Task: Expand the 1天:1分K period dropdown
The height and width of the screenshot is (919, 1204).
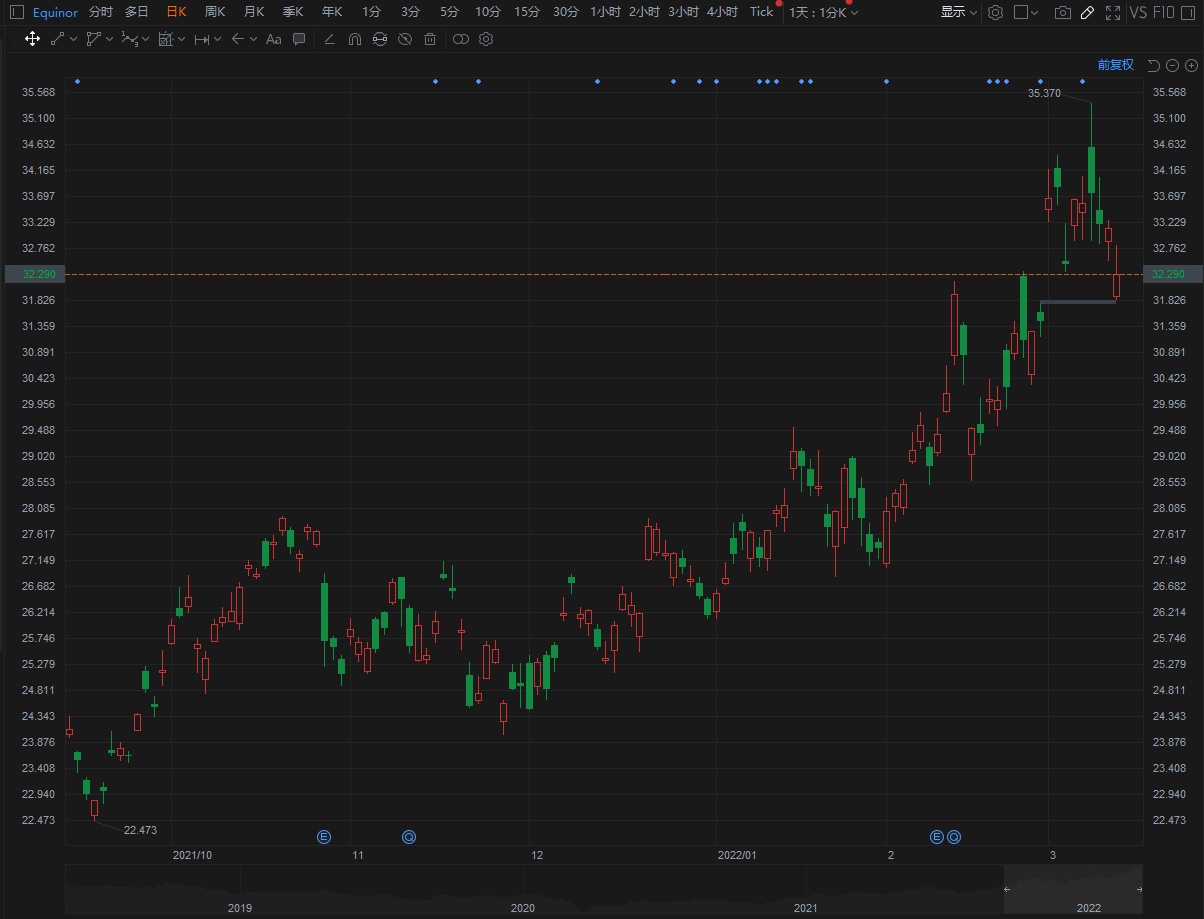Action: [823, 12]
